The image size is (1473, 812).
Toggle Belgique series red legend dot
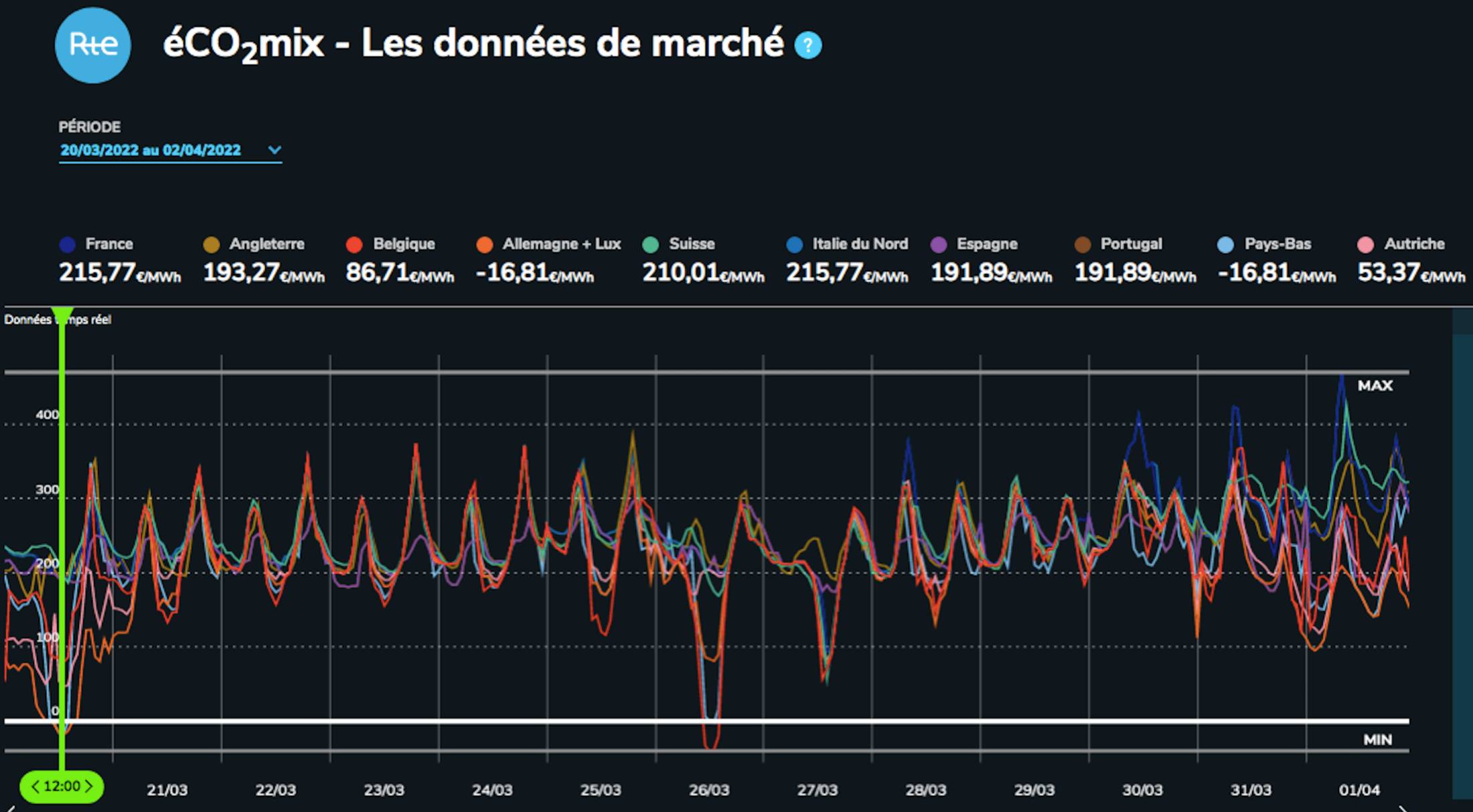[x=354, y=244]
